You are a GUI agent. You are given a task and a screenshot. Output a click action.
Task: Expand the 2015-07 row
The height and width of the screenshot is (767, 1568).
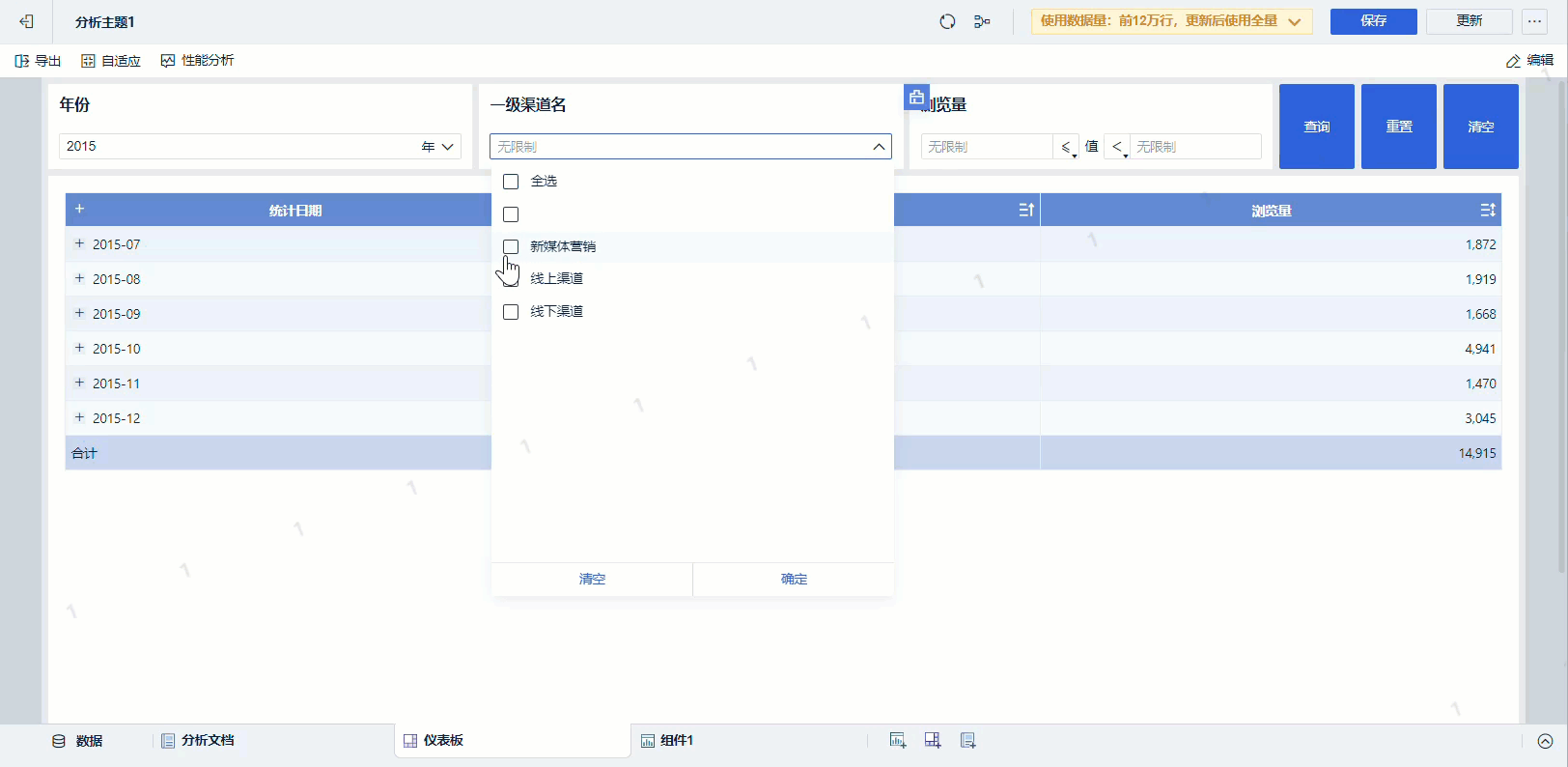pyautogui.click(x=79, y=244)
